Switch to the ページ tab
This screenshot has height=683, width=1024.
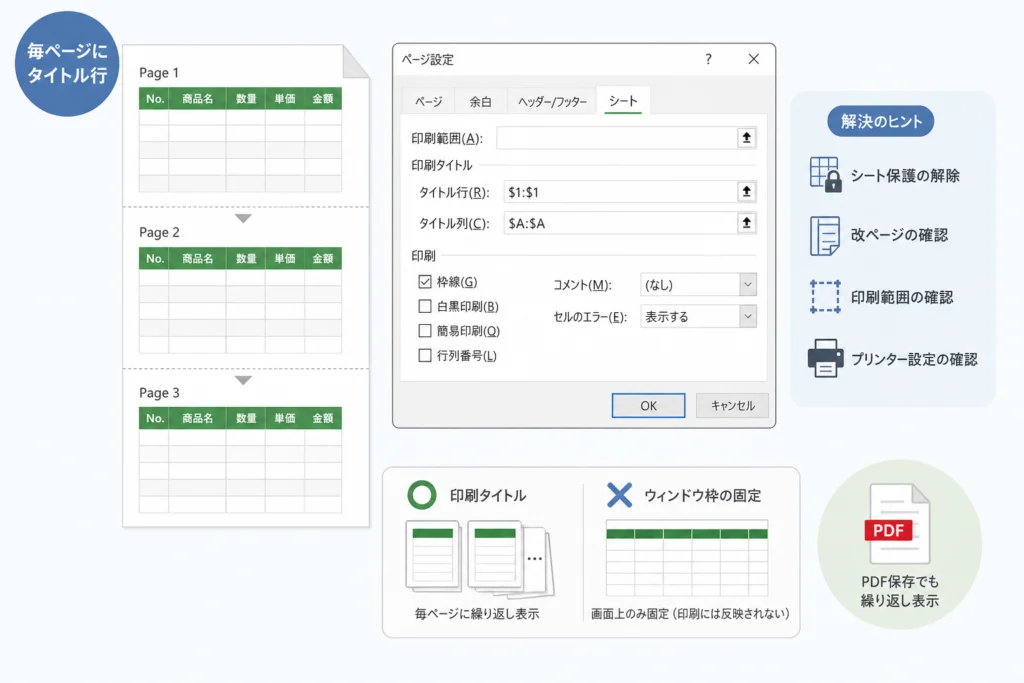tap(428, 102)
